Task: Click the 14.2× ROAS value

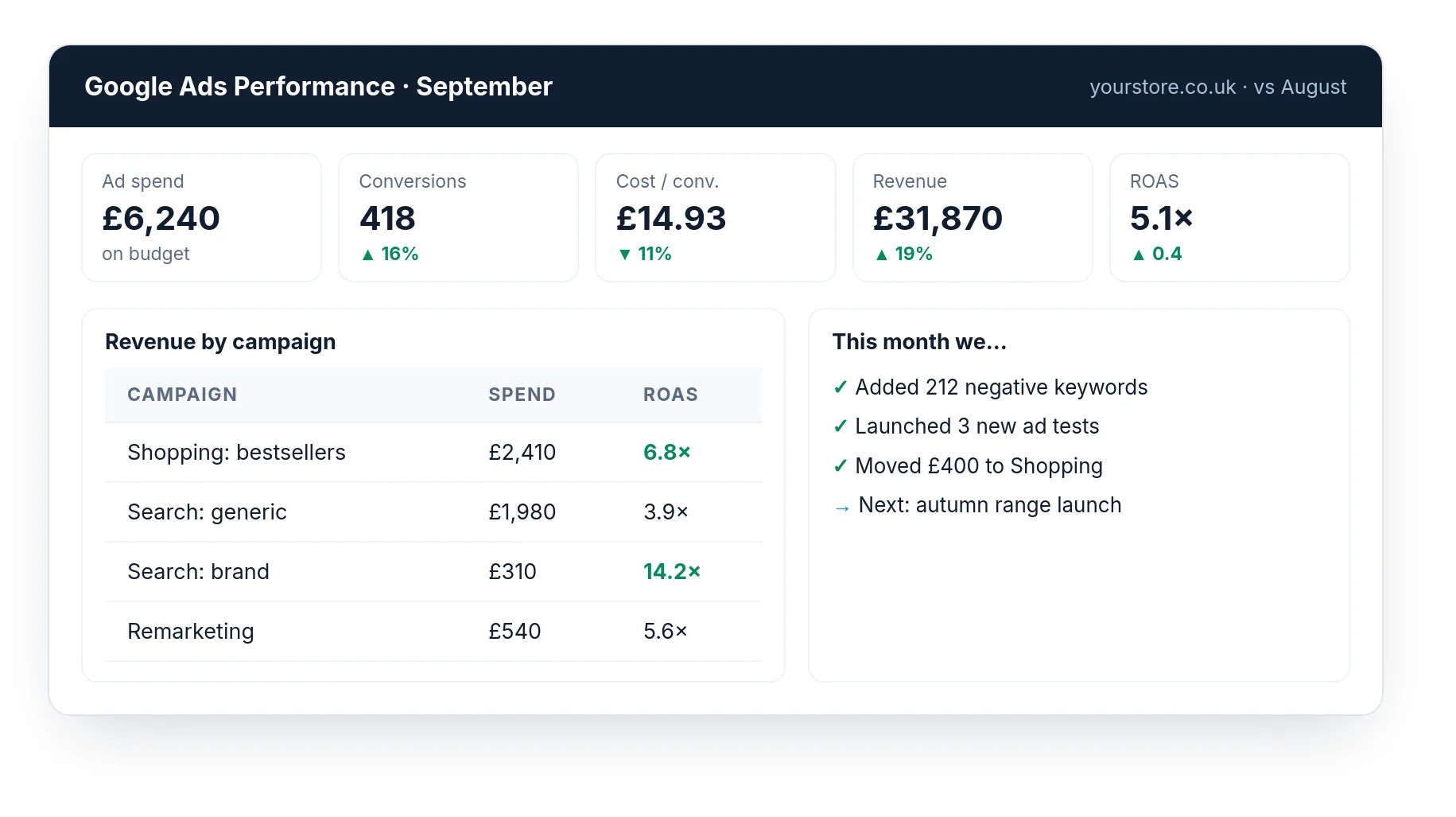Action: click(x=672, y=572)
